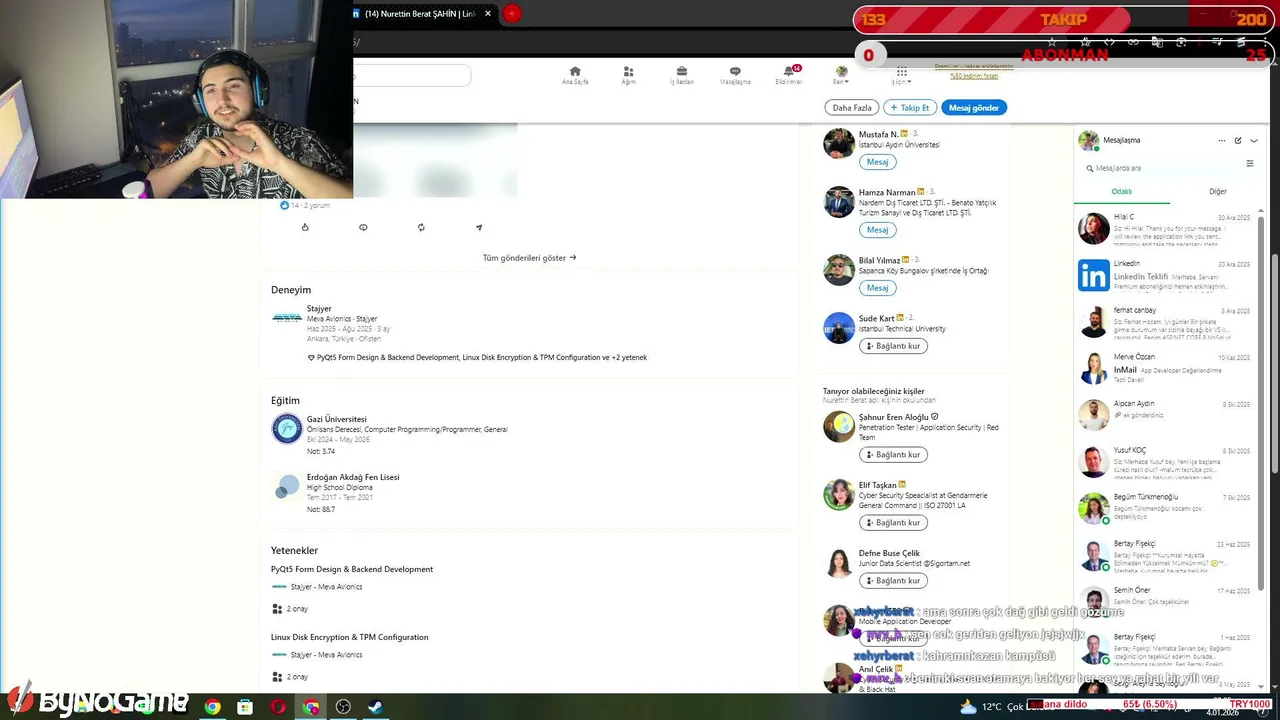This screenshot has width=1280, height=720.
Task: Open the 2 onay endorsements under PyQt5 skill
Action: click(290, 608)
